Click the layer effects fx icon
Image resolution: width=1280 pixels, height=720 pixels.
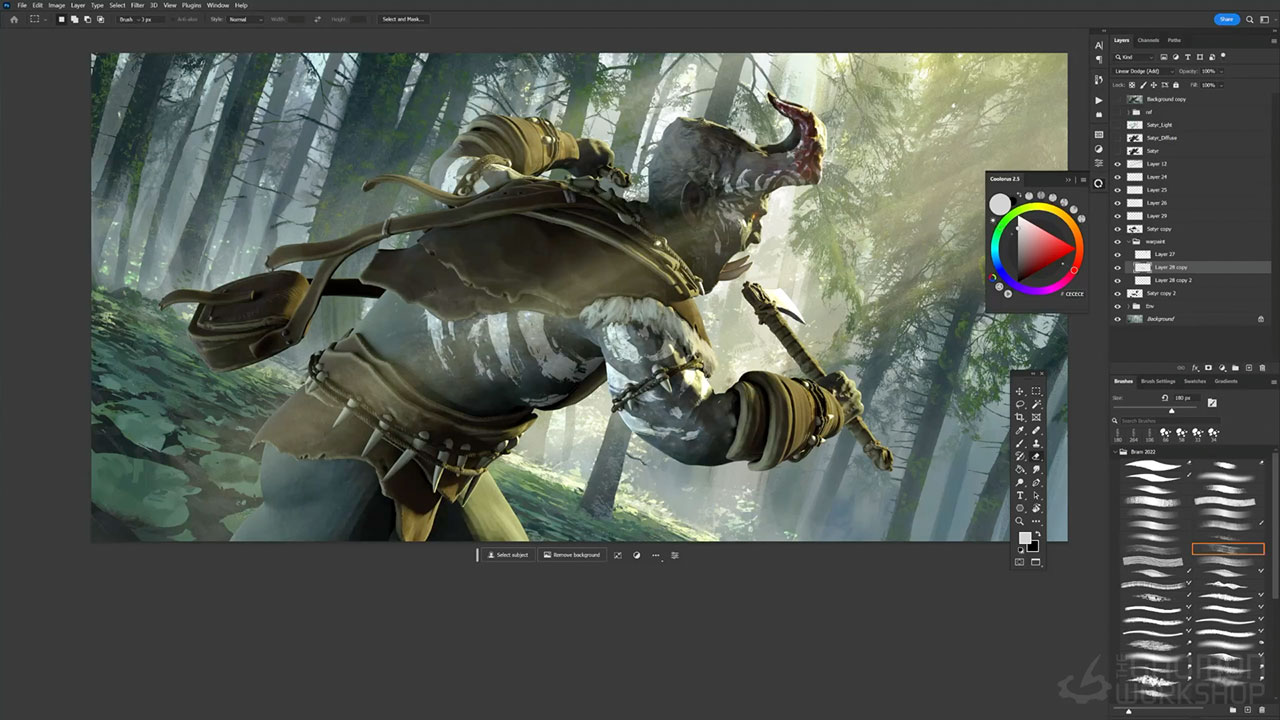click(1195, 368)
